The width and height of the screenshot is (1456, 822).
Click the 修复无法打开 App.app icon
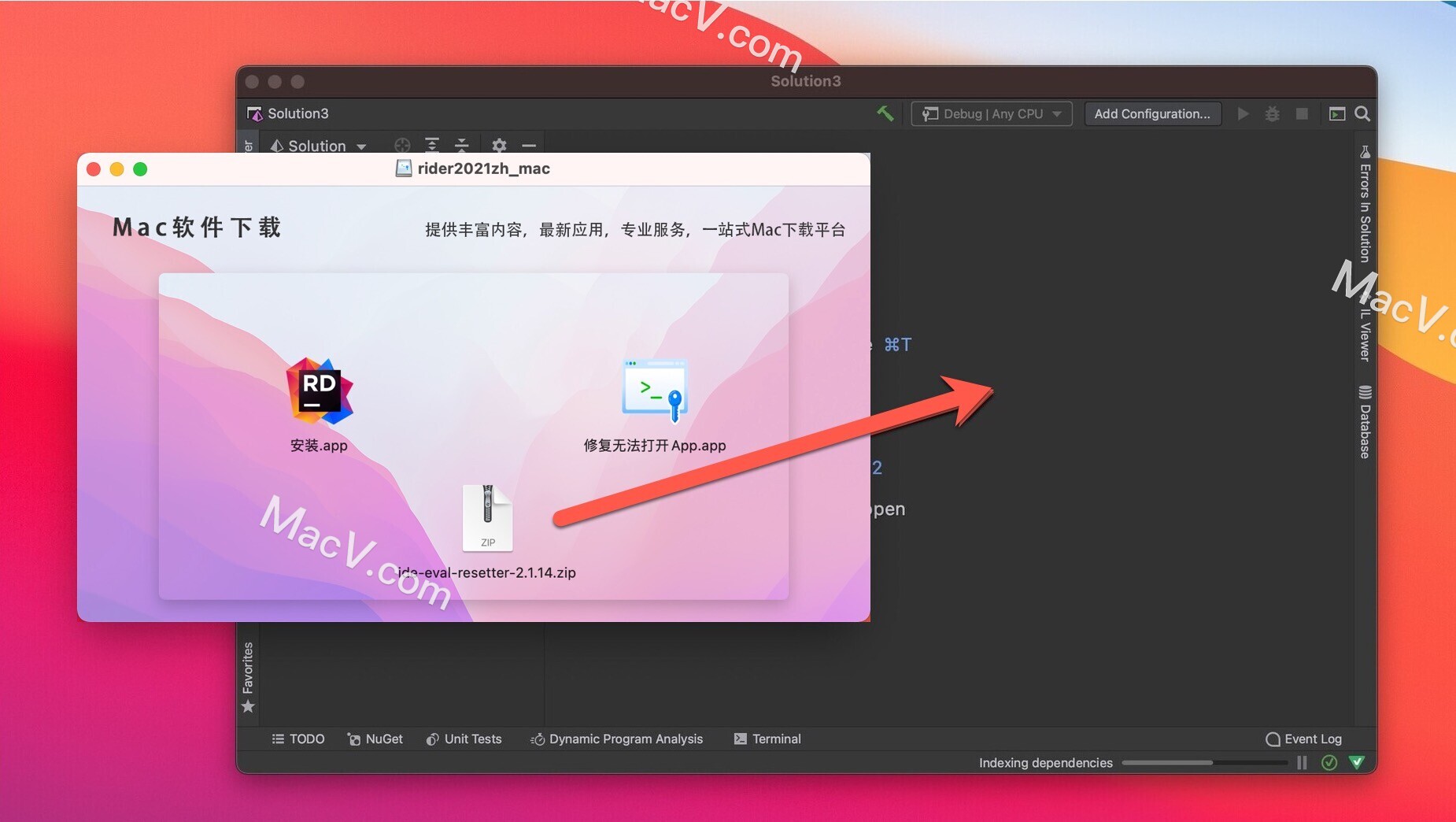[655, 391]
